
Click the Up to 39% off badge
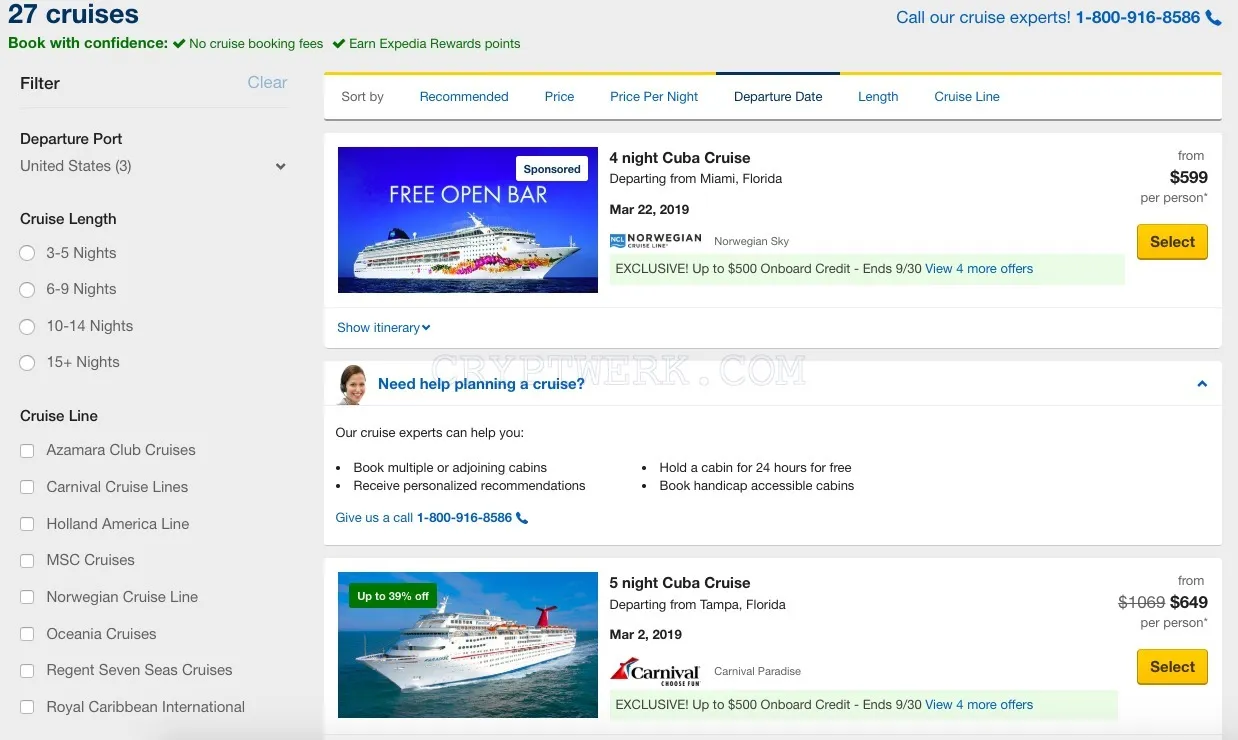[393, 596]
